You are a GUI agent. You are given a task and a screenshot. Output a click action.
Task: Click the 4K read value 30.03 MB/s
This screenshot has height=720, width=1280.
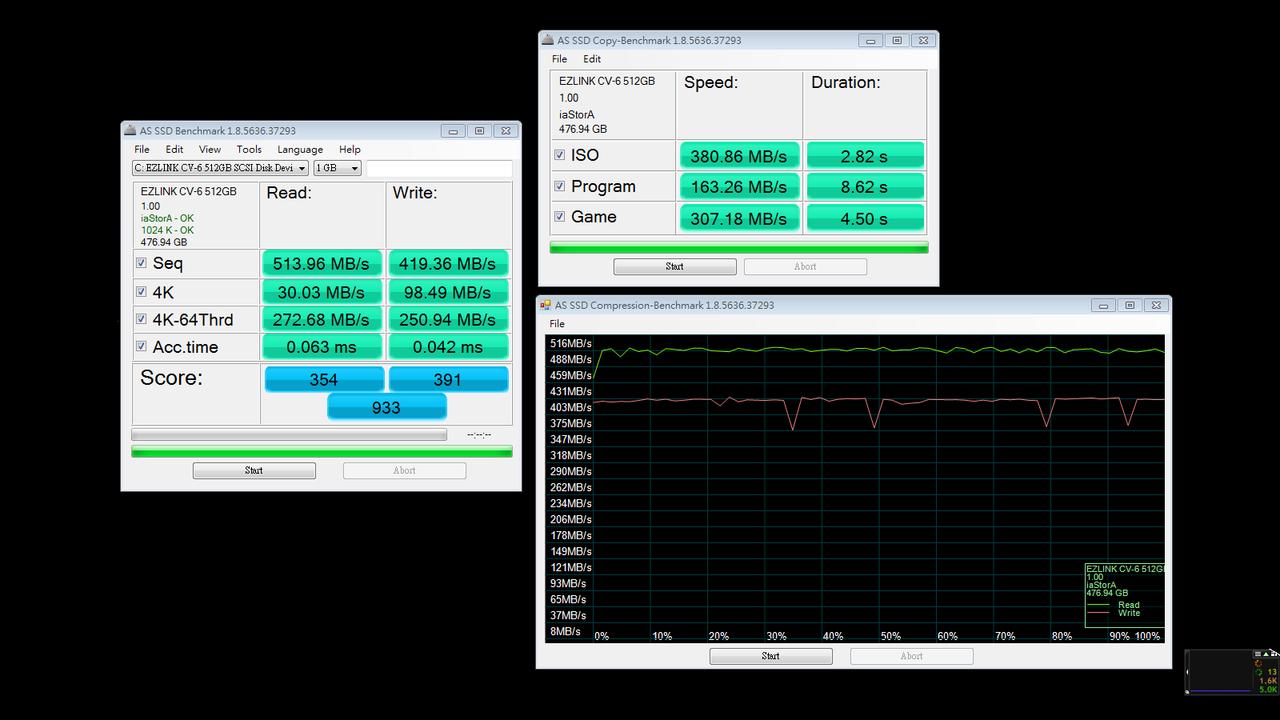322,292
